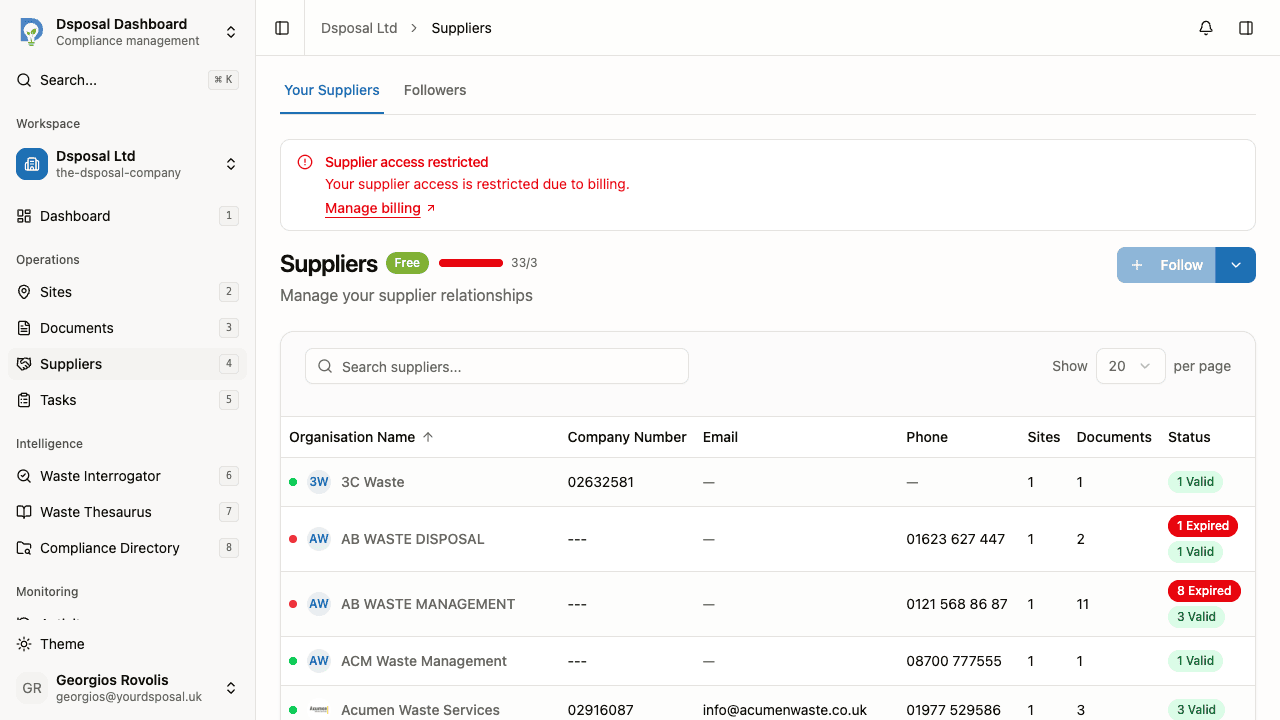Select the Your Suppliers tab

332,90
